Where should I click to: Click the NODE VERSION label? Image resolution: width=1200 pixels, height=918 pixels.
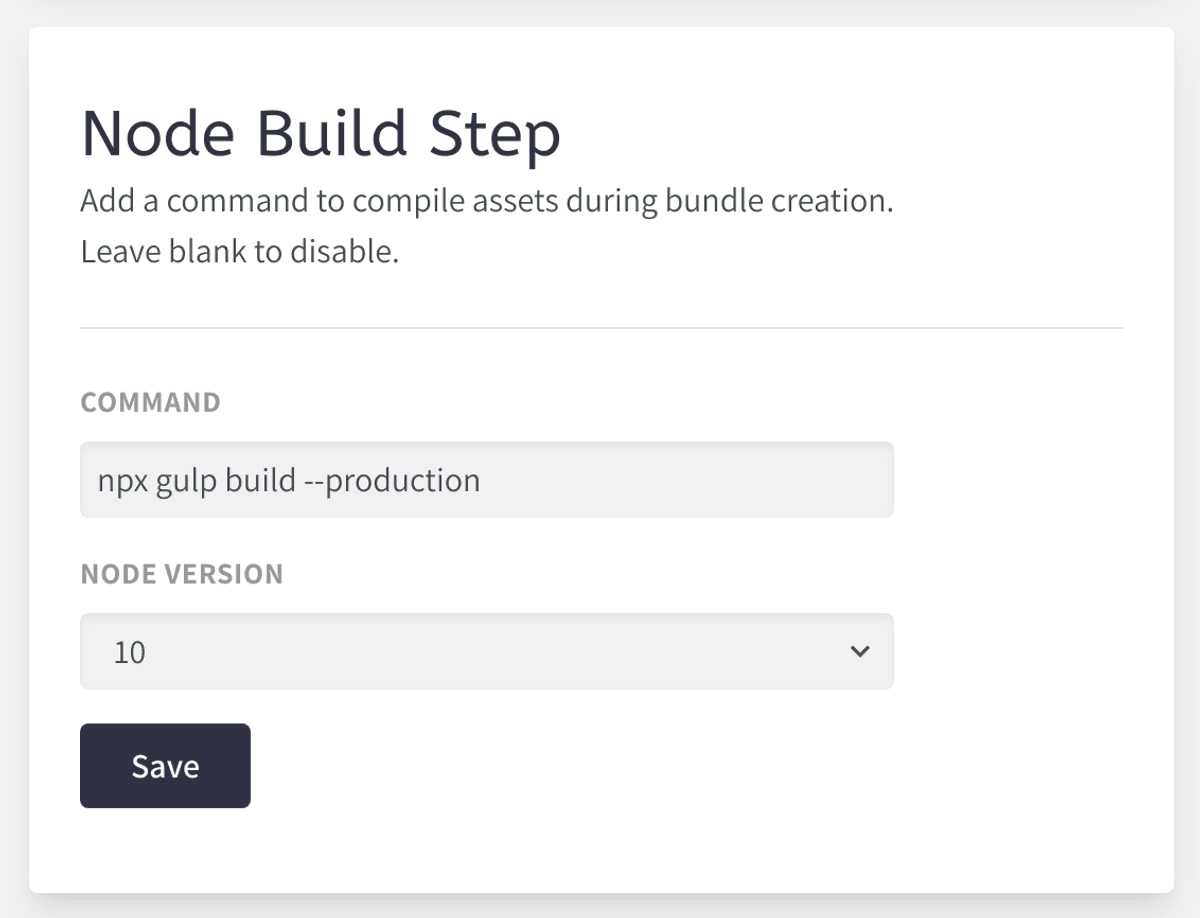(182, 574)
